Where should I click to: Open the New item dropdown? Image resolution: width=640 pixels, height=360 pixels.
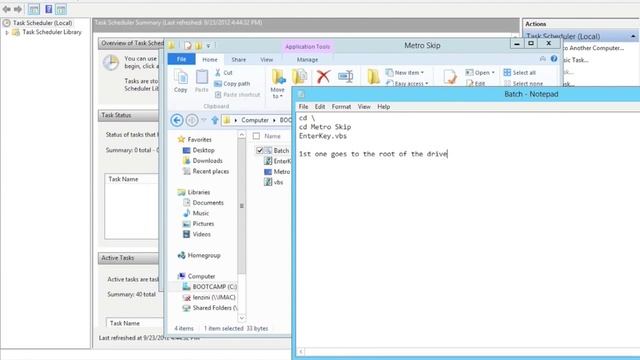click(405, 73)
